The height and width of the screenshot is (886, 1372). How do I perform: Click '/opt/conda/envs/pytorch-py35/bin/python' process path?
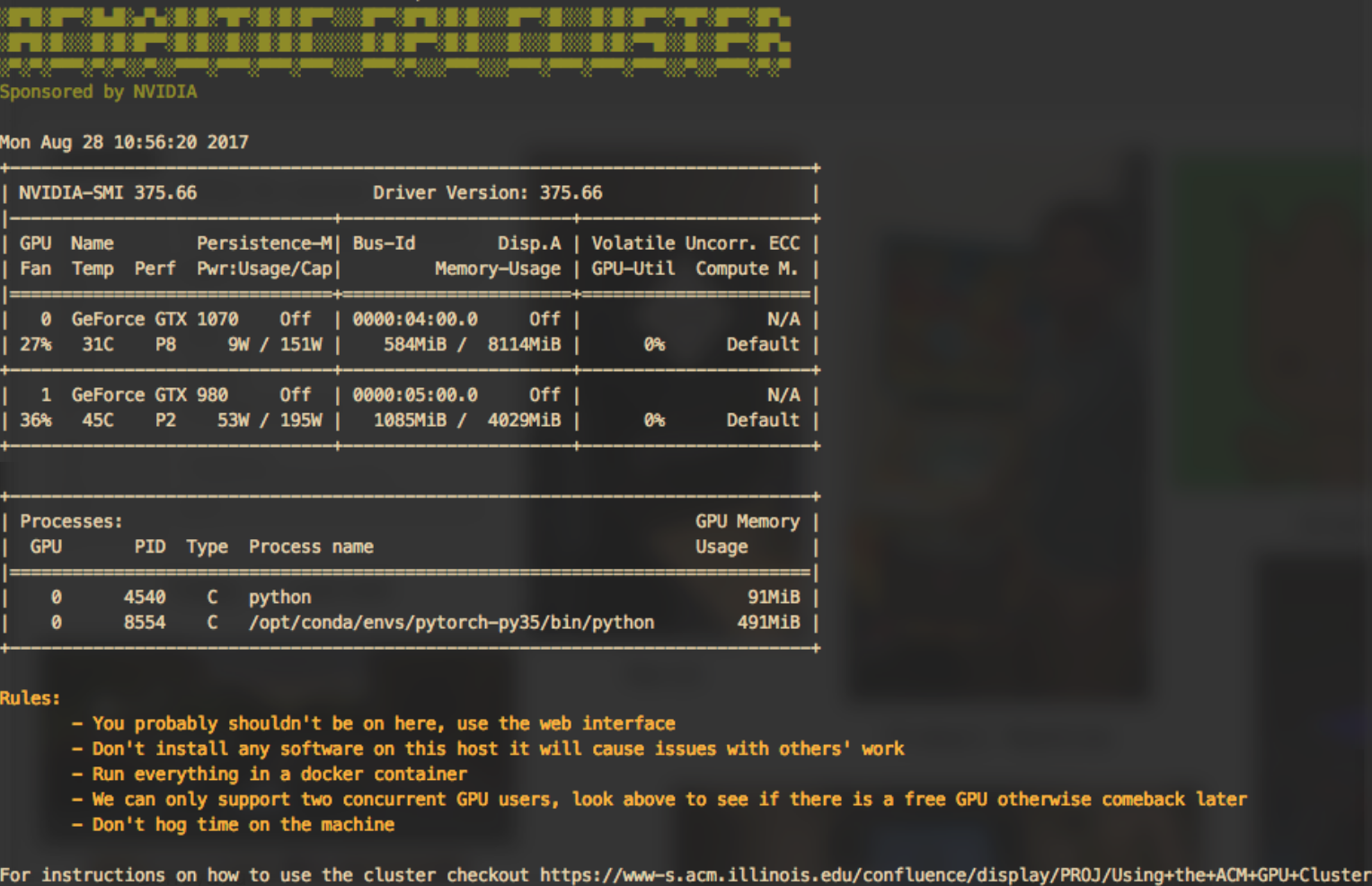pos(452,622)
